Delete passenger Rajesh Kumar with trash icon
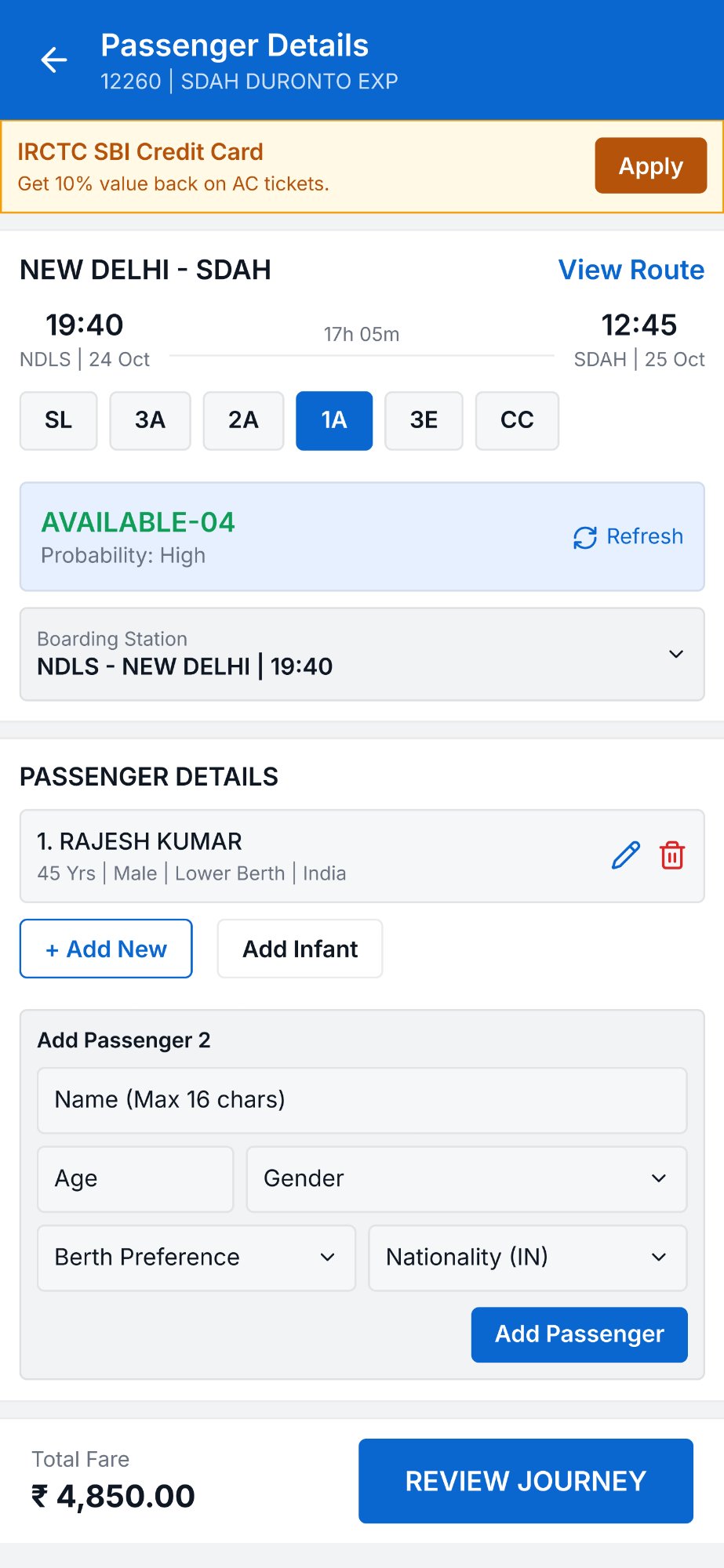 click(x=672, y=855)
